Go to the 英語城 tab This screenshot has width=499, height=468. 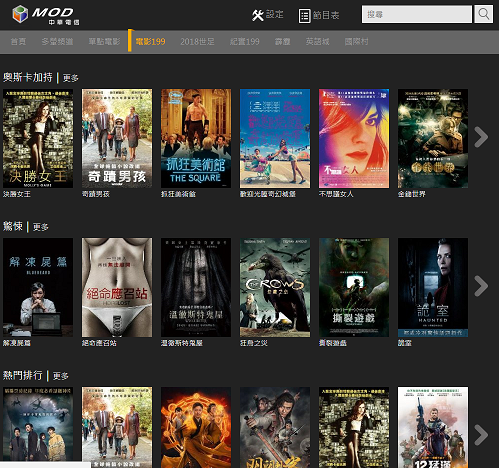click(x=317, y=42)
